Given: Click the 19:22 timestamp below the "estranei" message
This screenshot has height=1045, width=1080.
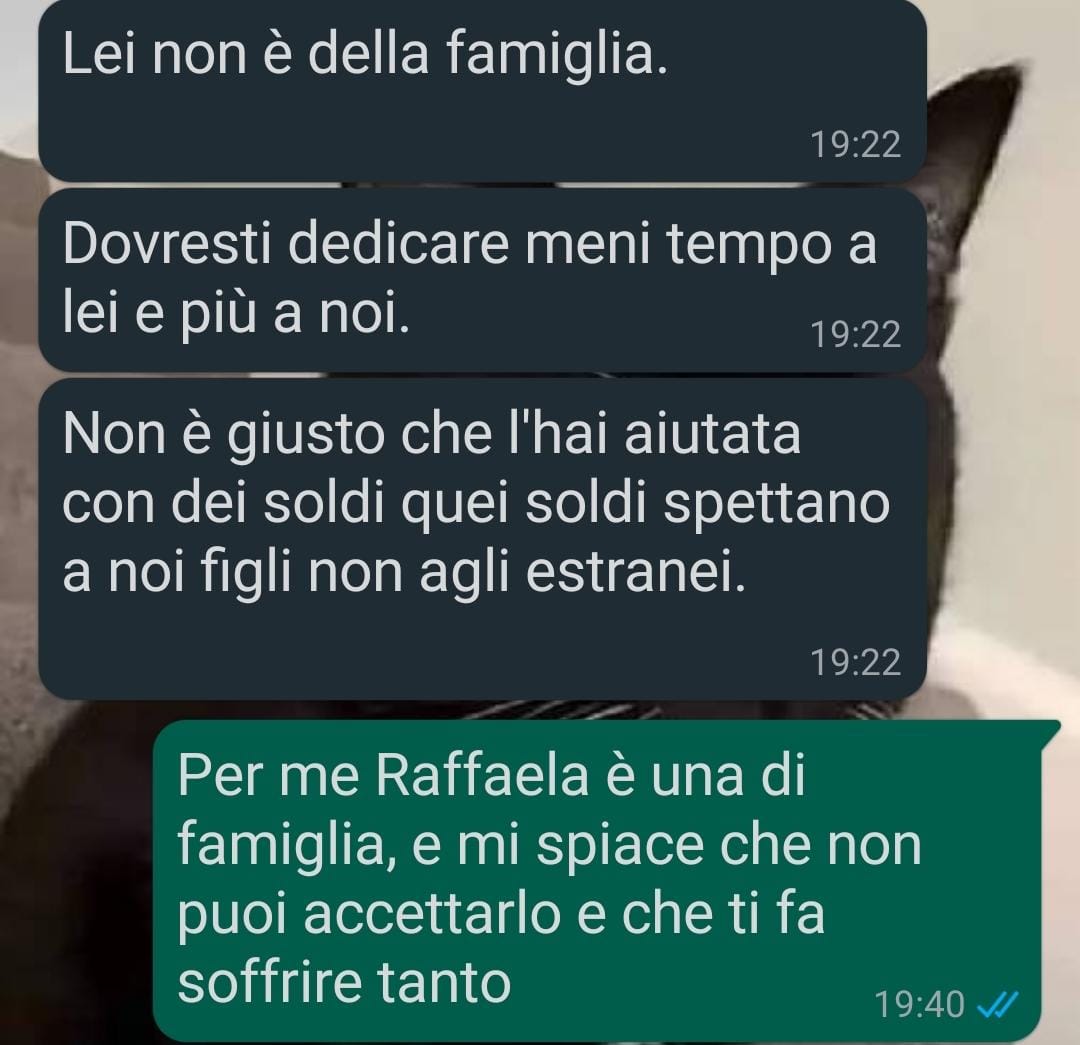Looking at the screenshot, I should [855, 662].
